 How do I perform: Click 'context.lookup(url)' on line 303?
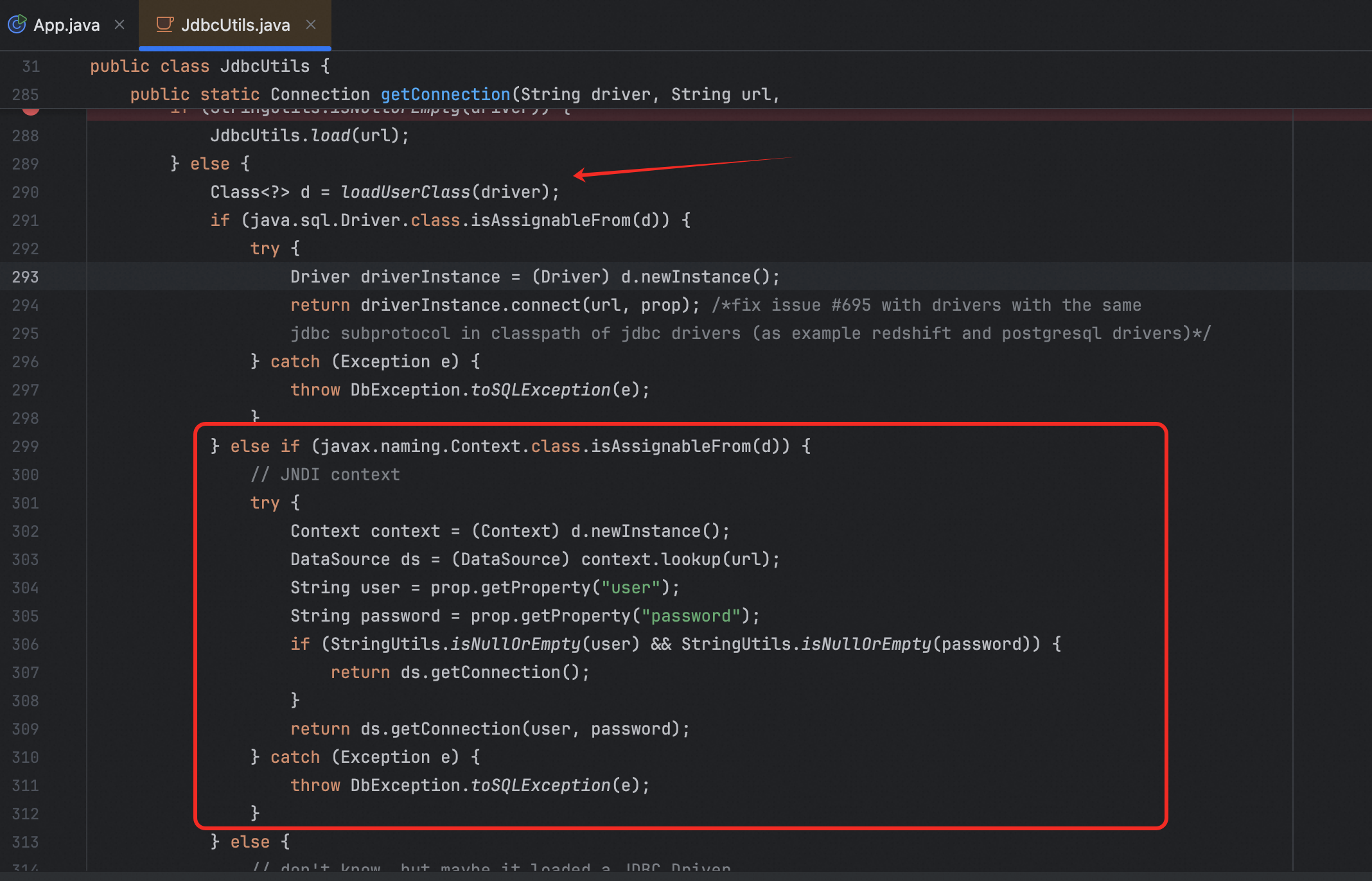coord(675,559)
